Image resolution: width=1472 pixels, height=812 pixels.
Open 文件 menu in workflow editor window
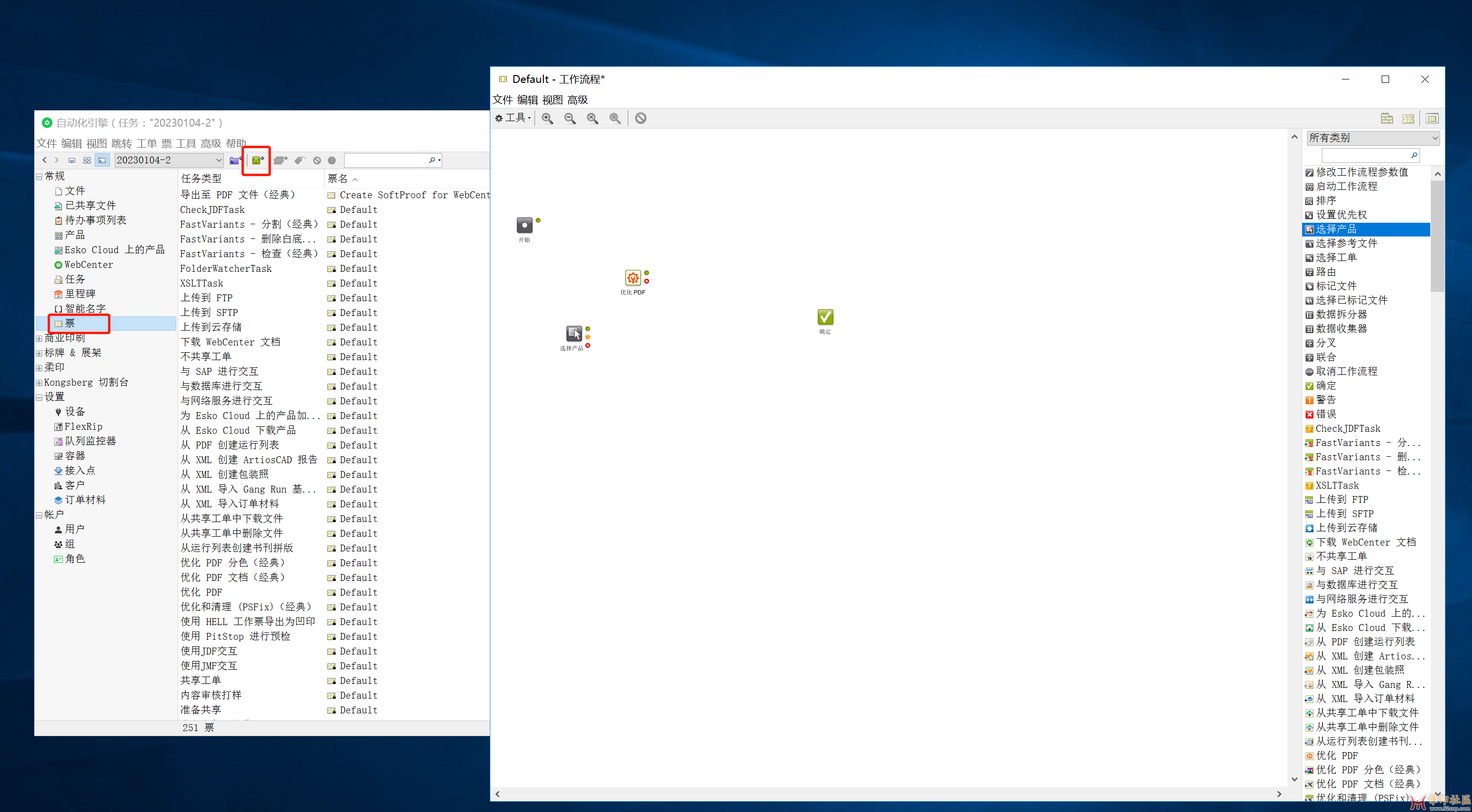[502, 100]
